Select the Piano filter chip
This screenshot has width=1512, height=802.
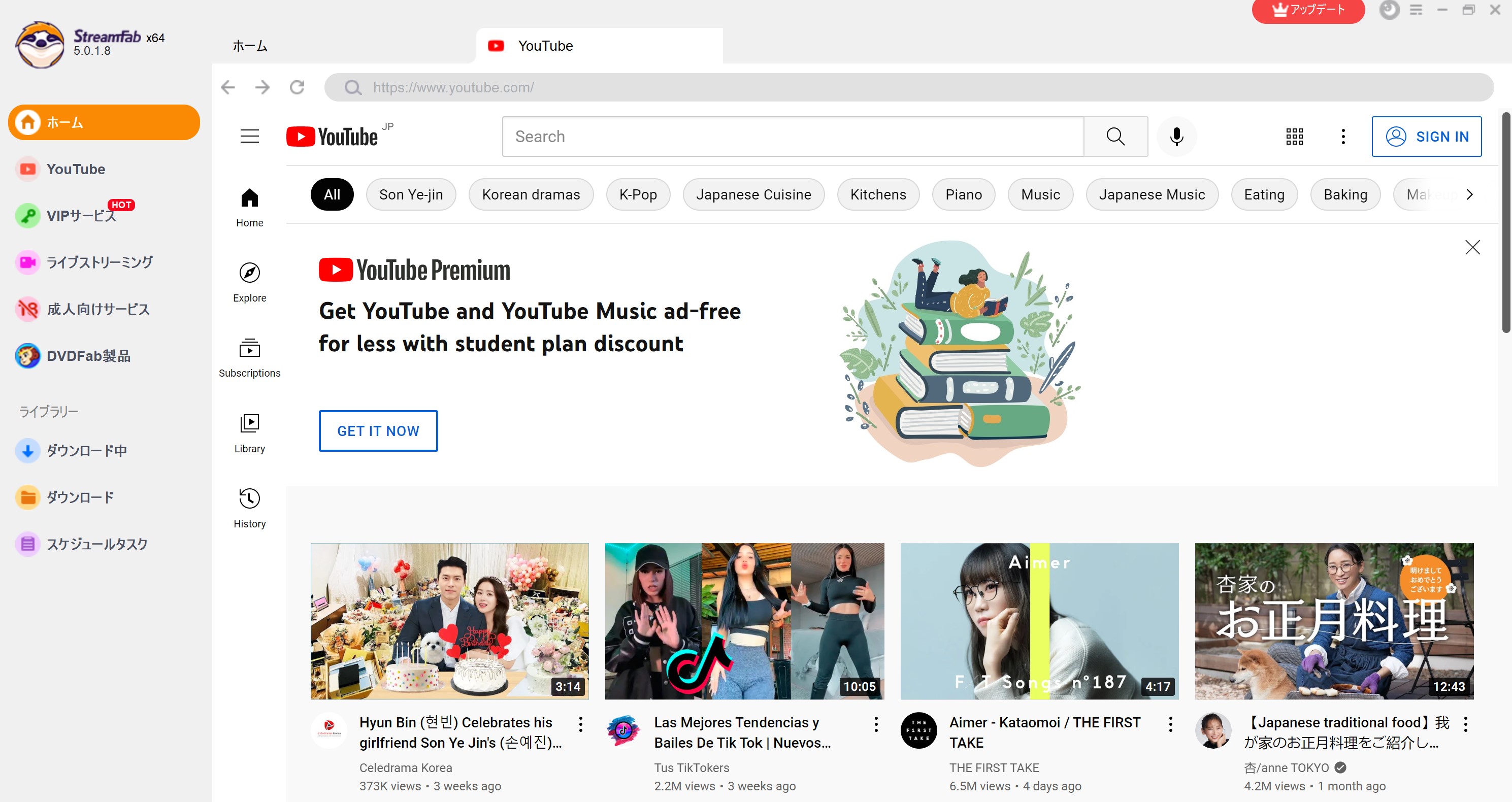963,194
